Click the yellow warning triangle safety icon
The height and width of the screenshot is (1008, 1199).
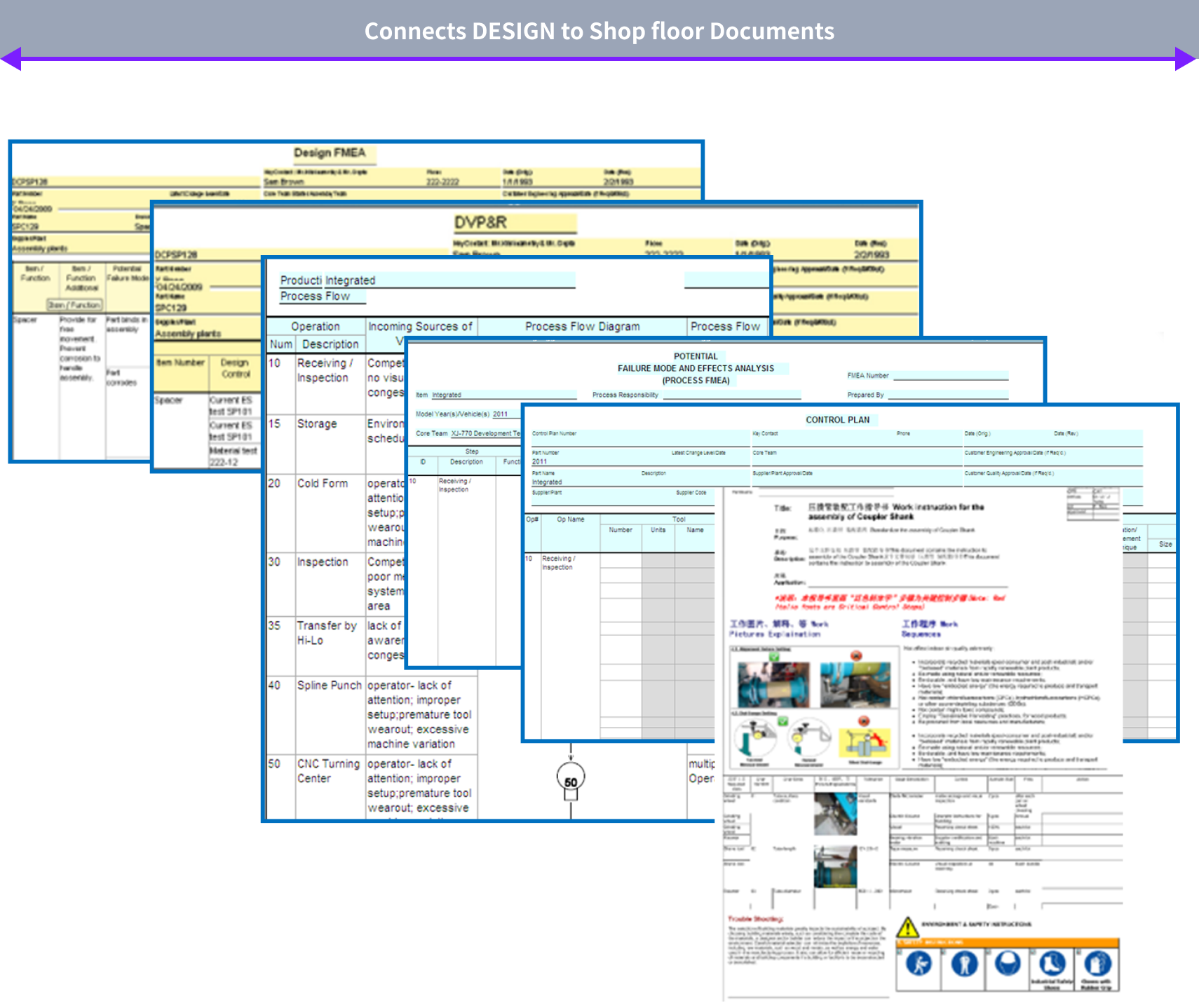click(x=908, y=927)
